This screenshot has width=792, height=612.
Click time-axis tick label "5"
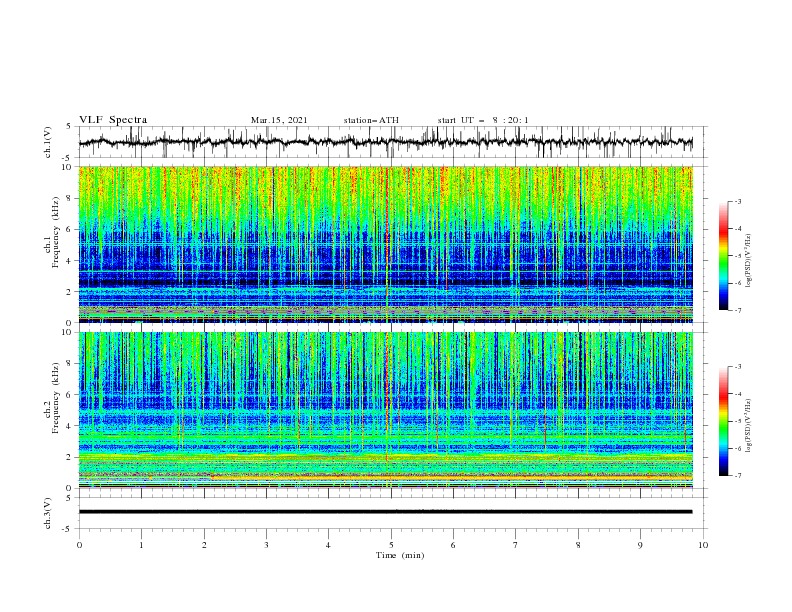tap(391, 545)
